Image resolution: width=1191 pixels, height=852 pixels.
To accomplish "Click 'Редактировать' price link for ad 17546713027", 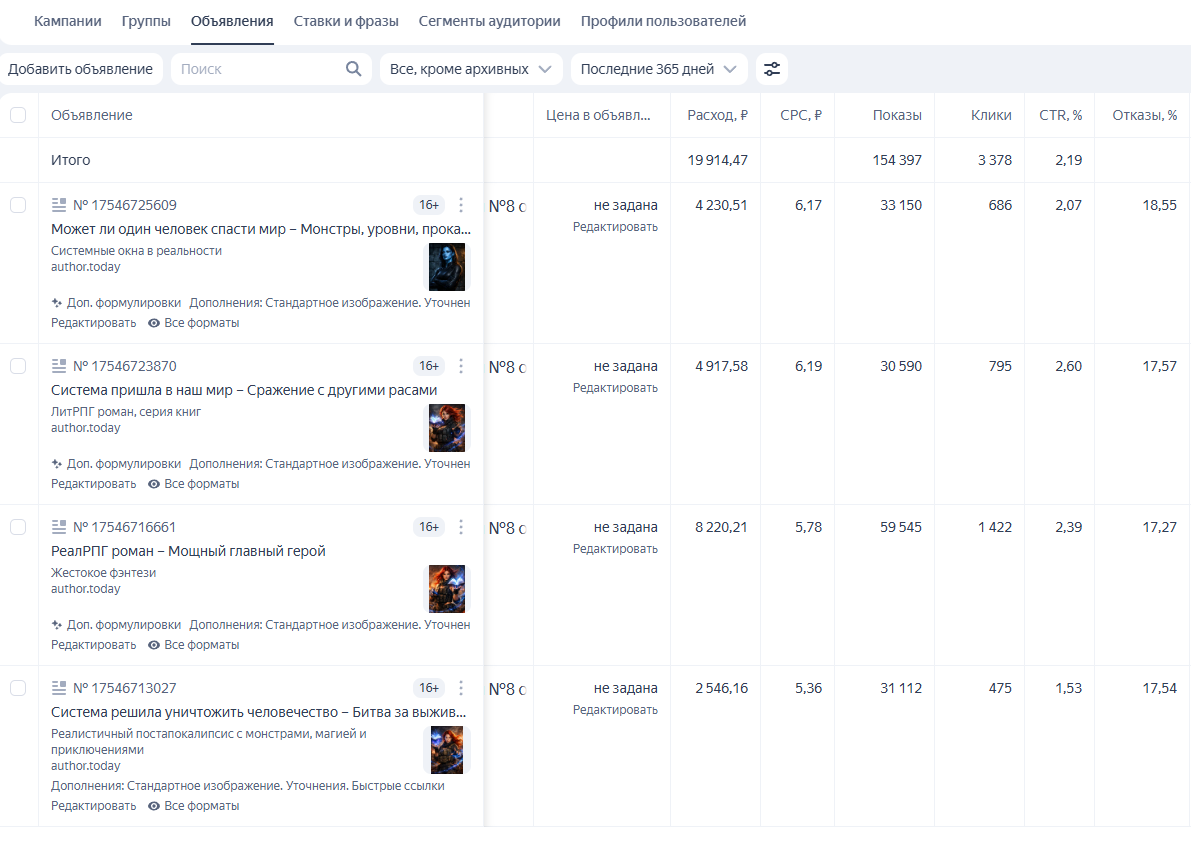I will [615, 710].
